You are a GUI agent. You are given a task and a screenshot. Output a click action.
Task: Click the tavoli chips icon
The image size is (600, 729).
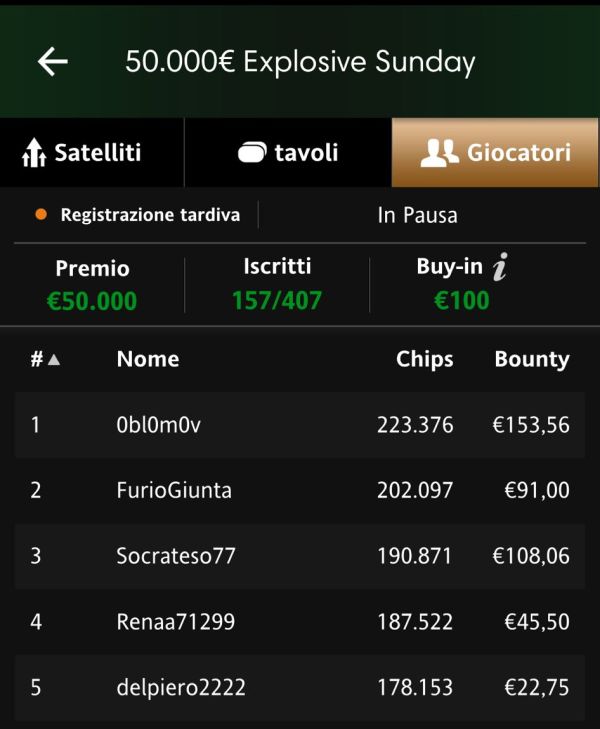point(252,152)
